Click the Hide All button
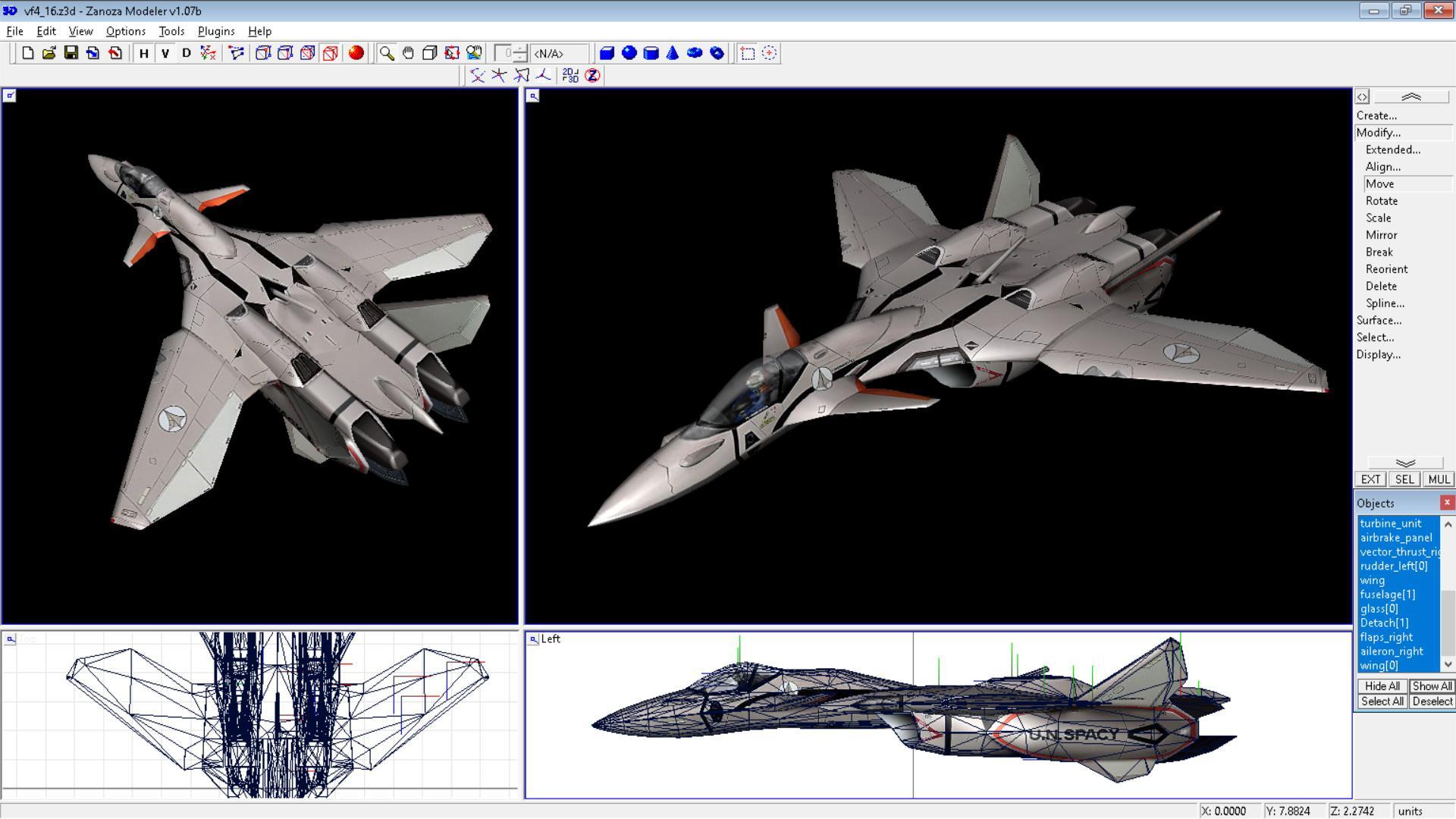Viewport: 1456px width, 819px height. coord(1382,686)
